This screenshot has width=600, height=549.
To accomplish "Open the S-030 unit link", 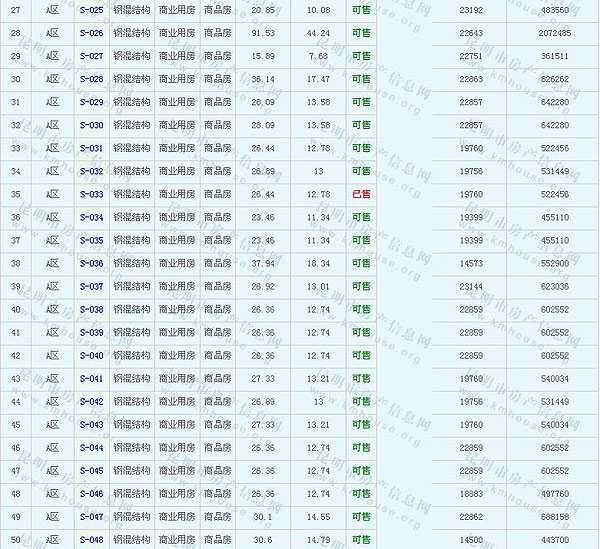I will (91, 125).
